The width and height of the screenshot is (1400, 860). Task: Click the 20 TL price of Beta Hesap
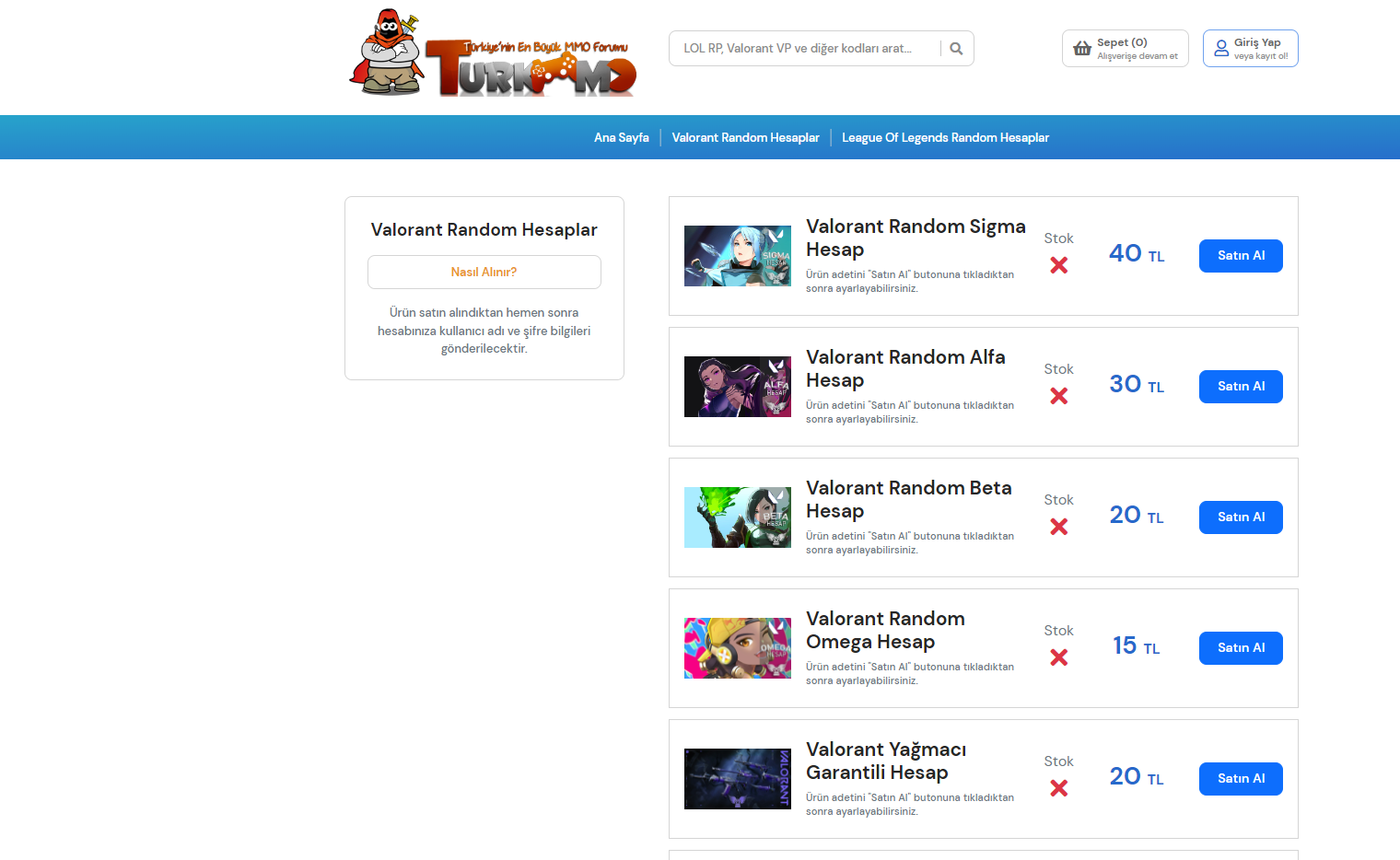[1137, 515]
